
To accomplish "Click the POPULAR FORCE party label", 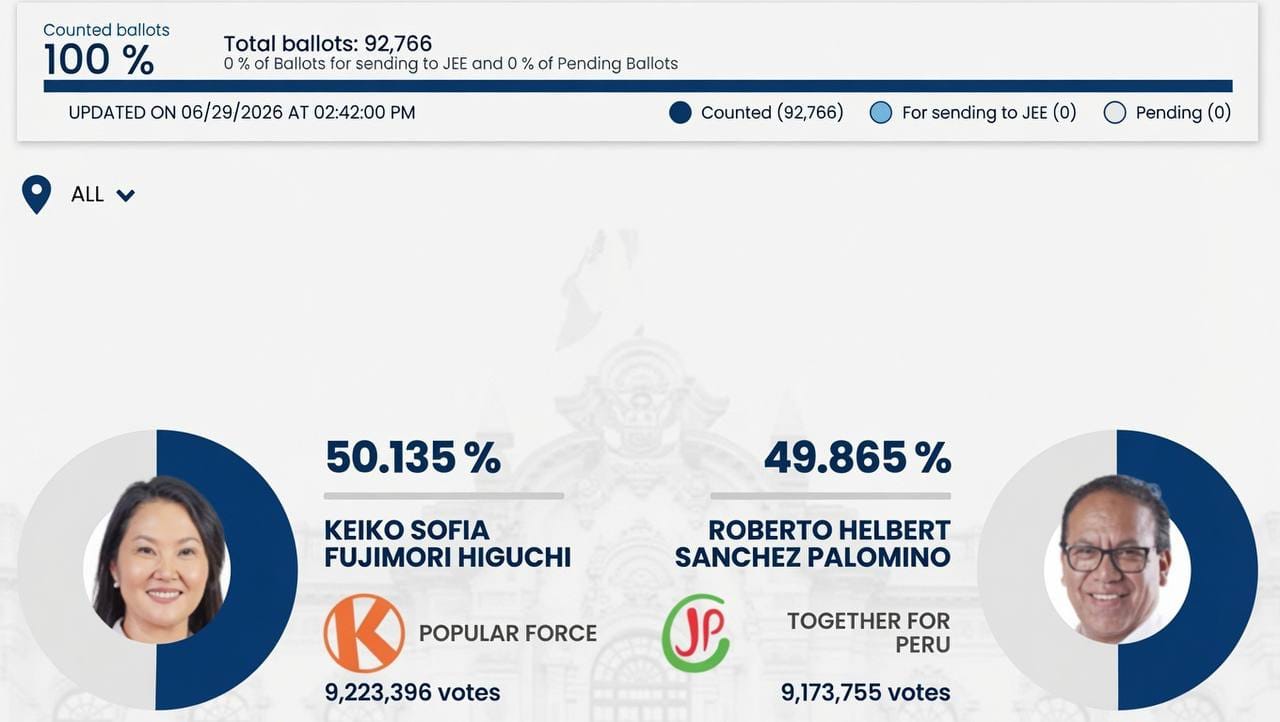I will [x=508, y=633].
